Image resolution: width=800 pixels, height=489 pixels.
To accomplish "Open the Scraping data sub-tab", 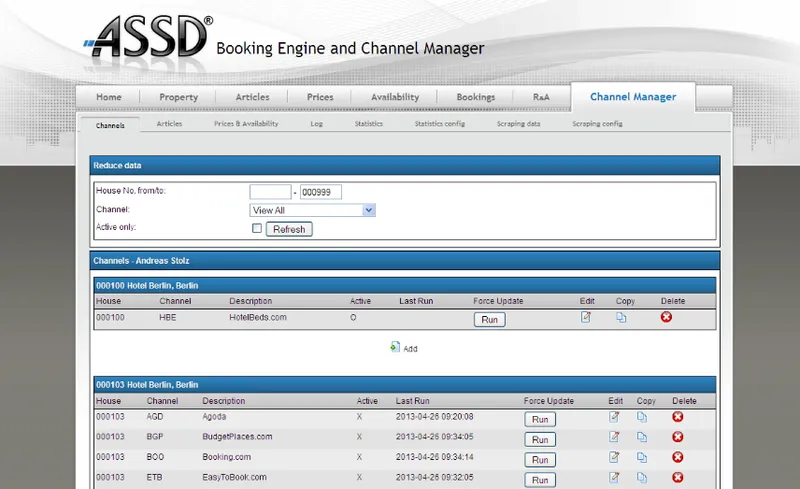I will click(518, 124).
